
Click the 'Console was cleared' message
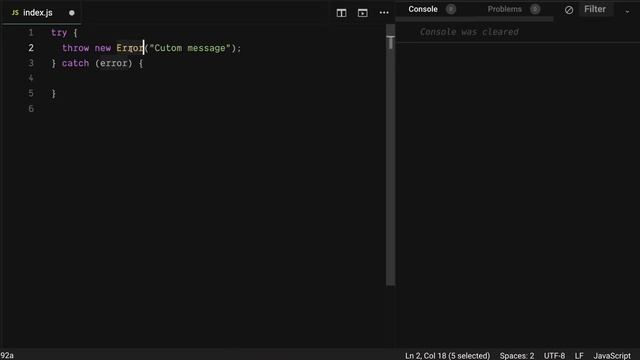469,32
